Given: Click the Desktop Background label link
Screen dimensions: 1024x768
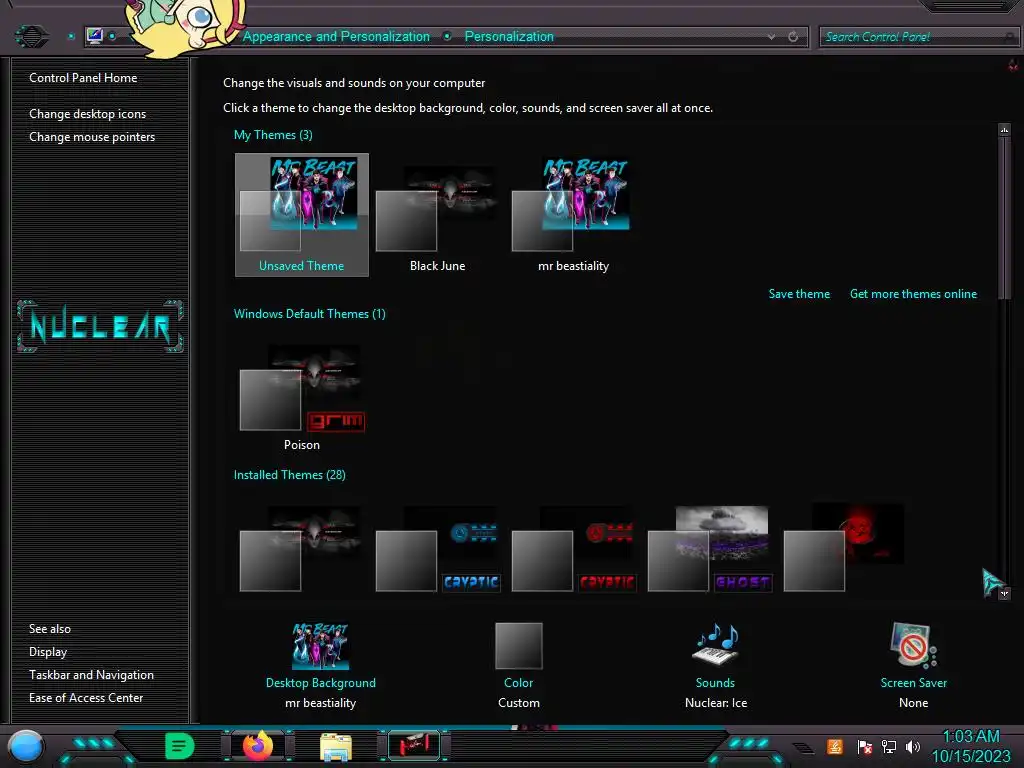Looking at the screenshot, I should point(321,682).
